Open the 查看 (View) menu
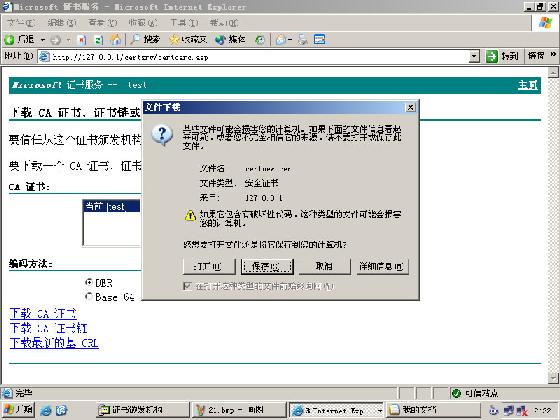The width and height of the screenshot is (560, 420). coord(103,23)
